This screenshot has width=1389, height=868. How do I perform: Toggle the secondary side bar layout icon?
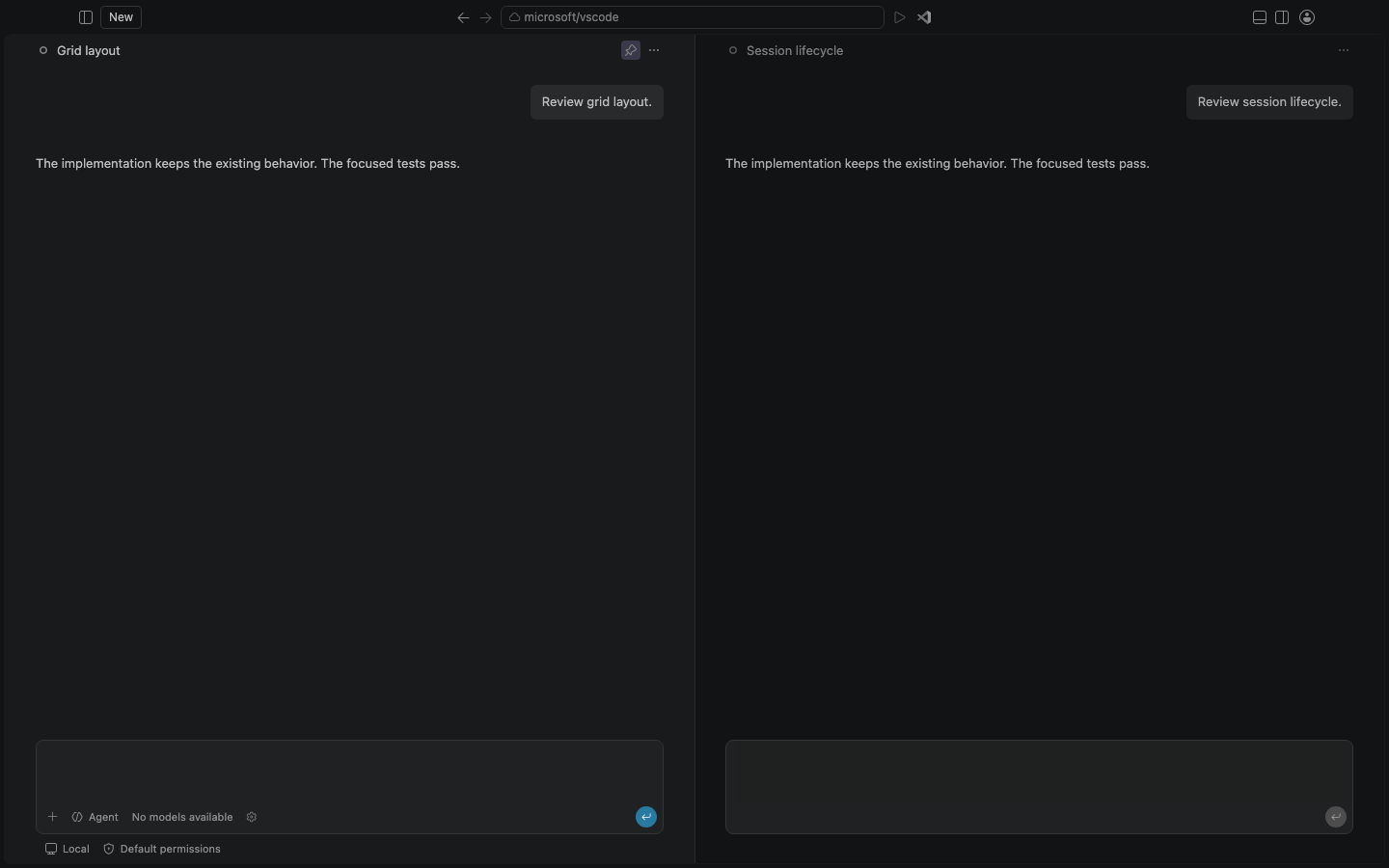pyautogui.click(x=1282, y=17)
